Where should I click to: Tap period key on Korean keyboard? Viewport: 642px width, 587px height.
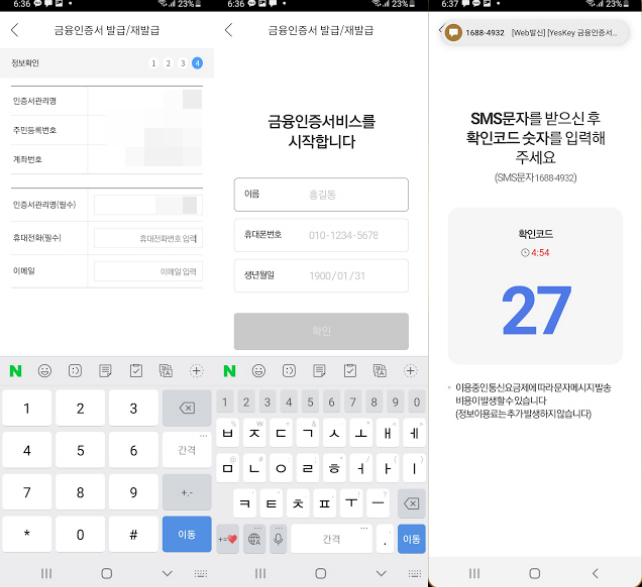coord(385,539)
